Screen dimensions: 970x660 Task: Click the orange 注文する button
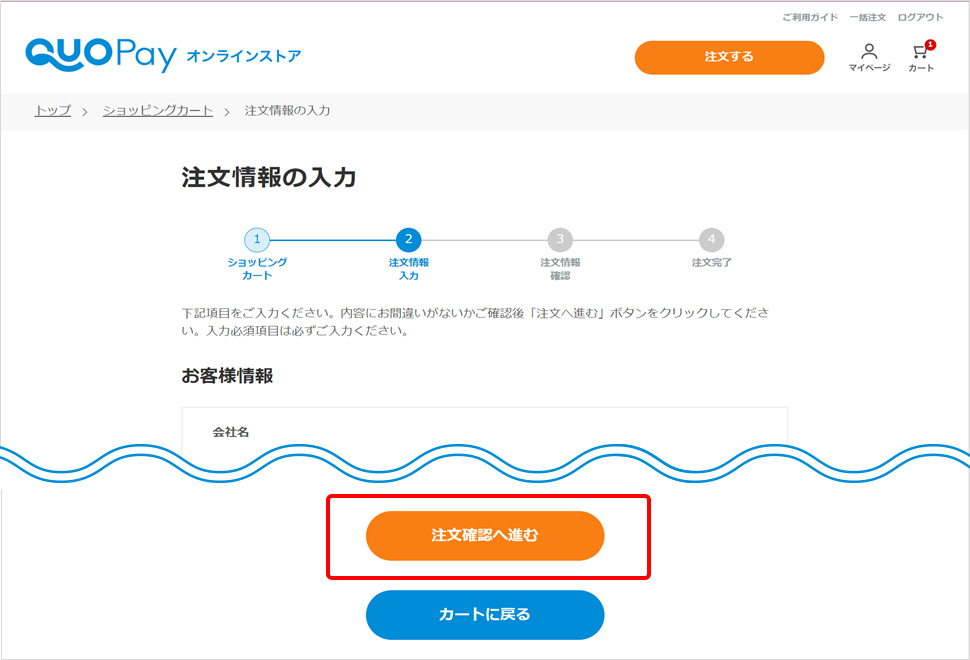coord(729,58)
